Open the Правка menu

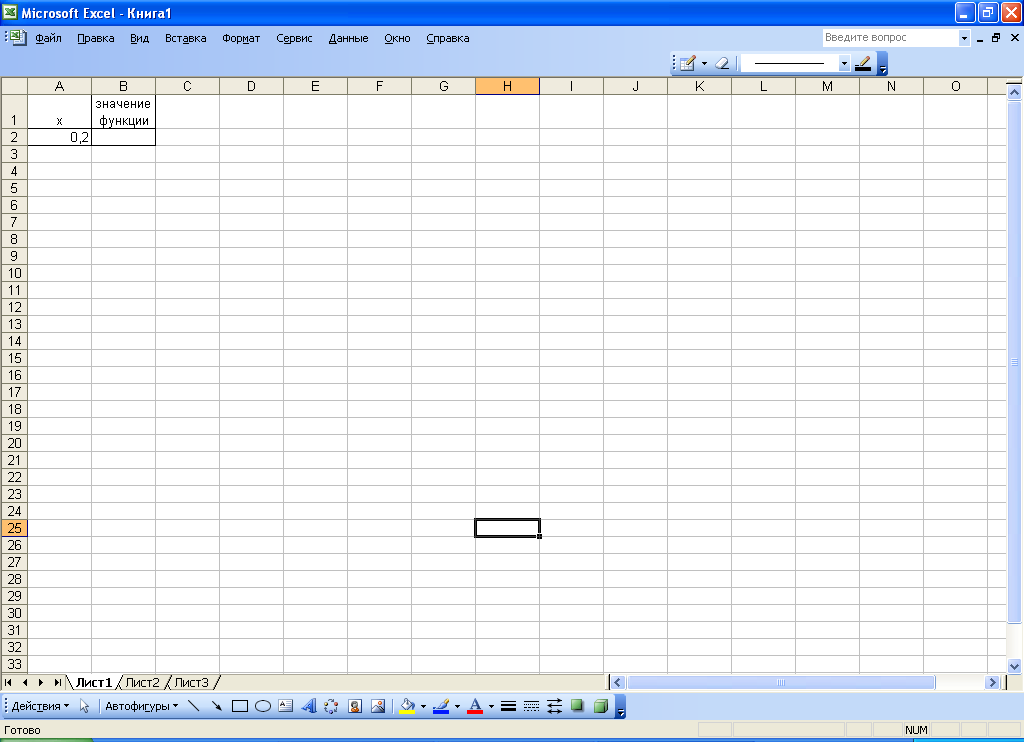(x=95, y=38)
